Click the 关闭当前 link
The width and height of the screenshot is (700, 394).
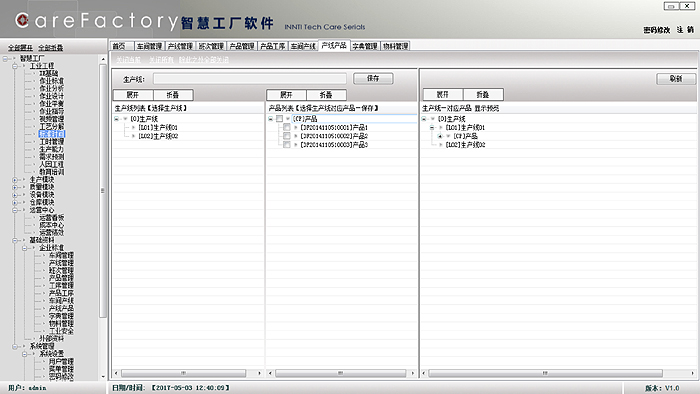129,60
